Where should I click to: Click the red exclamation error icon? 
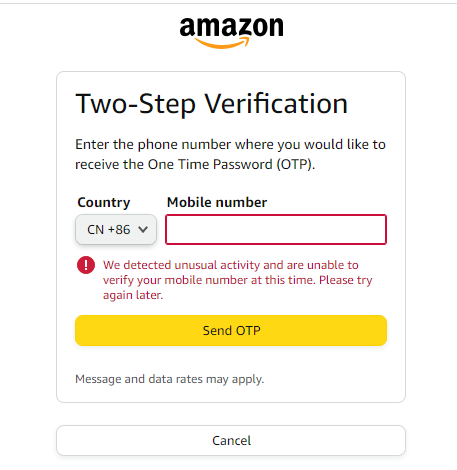(x=86, y=265)
